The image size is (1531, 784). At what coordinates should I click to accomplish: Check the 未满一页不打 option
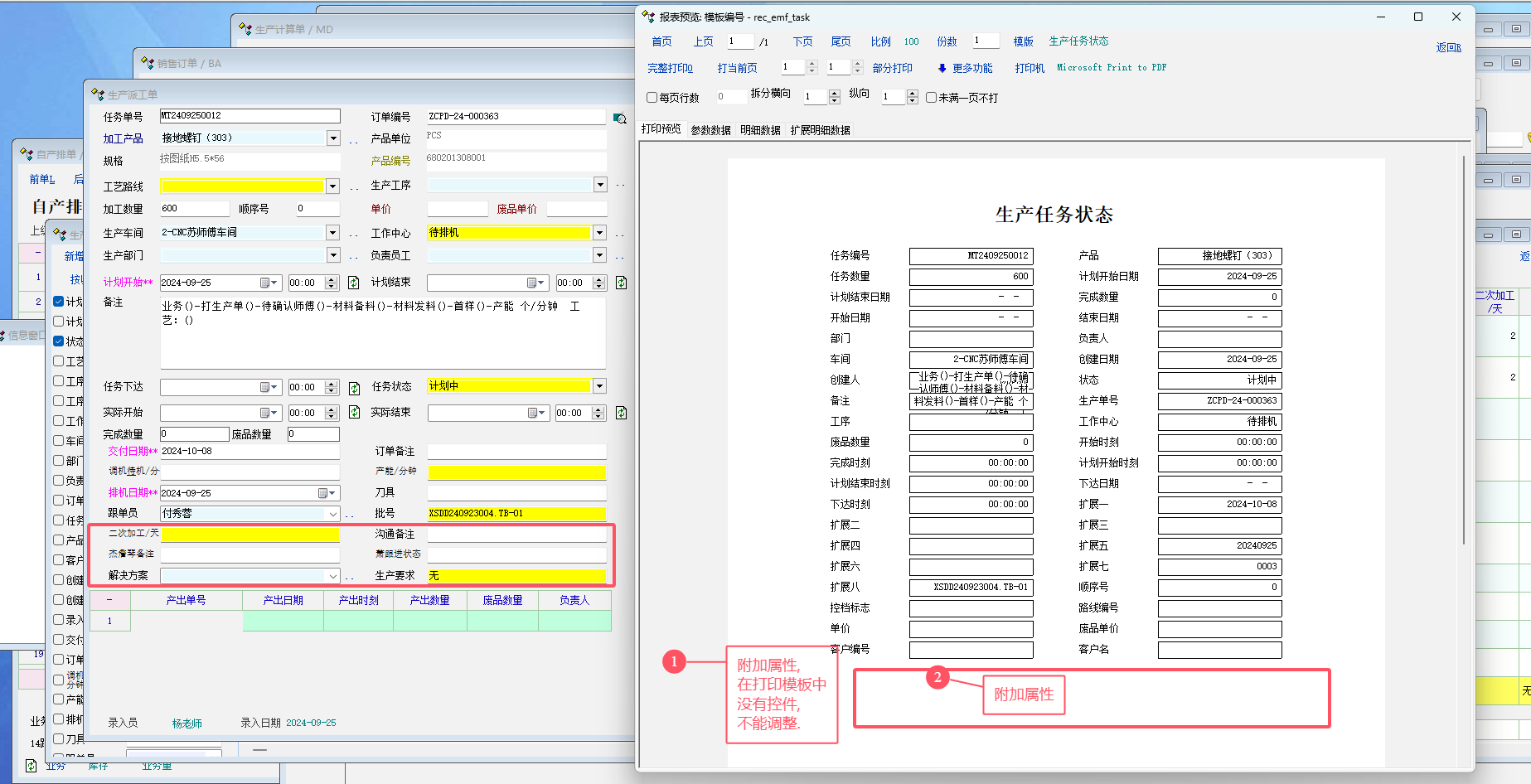(931, 98)
